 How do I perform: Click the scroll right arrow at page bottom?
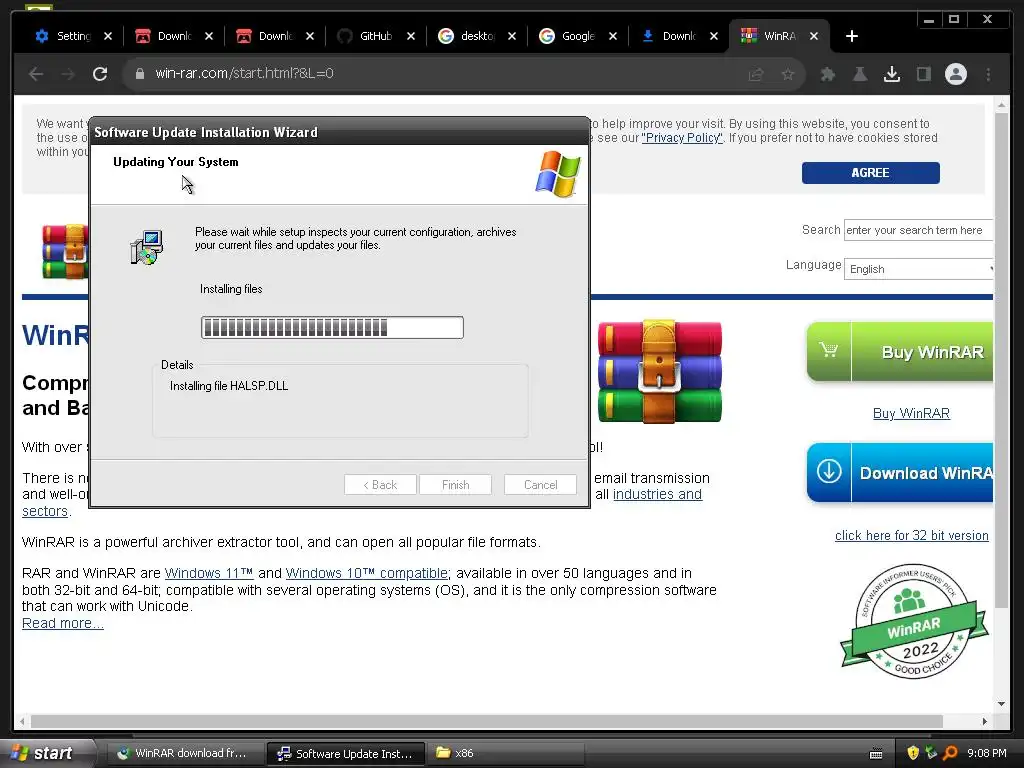click(x=985, y=721)
